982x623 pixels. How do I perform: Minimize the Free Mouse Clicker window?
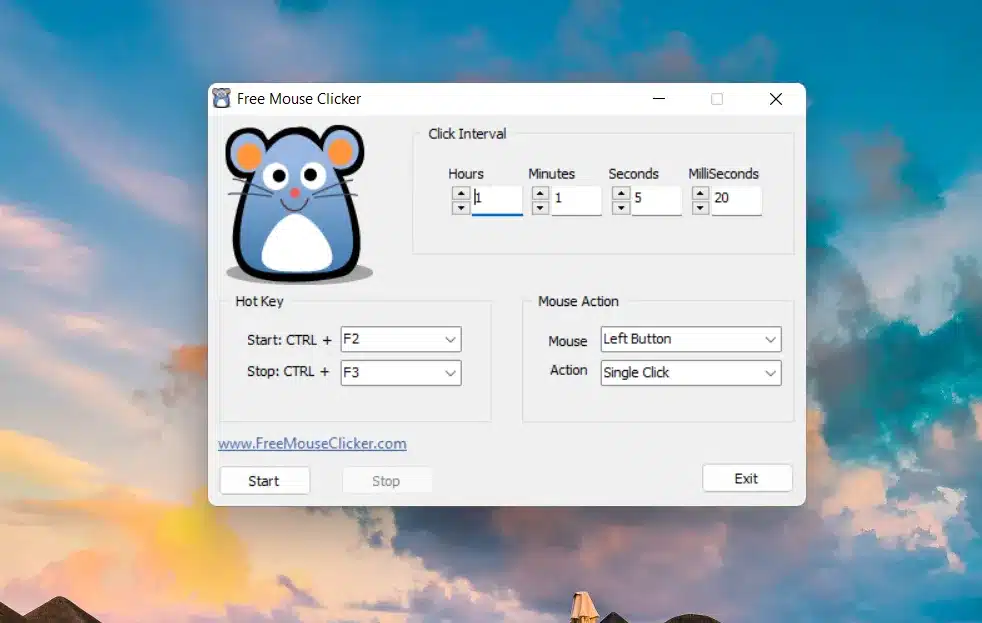coord(659,99)
